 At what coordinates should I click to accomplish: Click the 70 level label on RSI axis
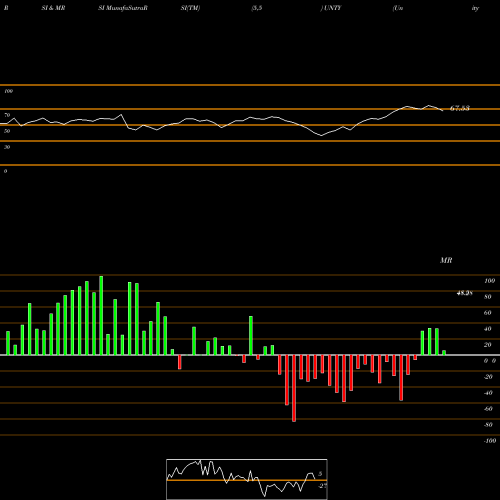click(x=7, y=115)
